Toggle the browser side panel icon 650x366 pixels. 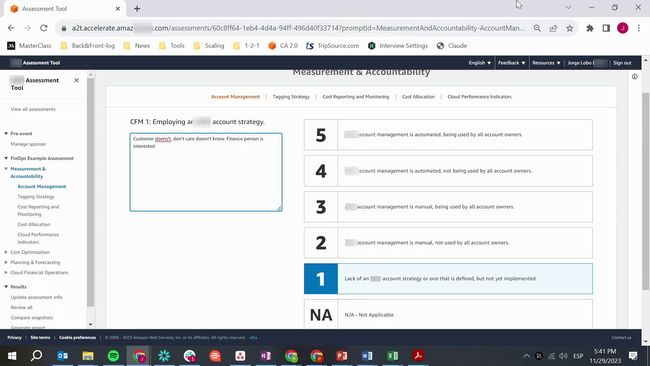click(606, 28)
